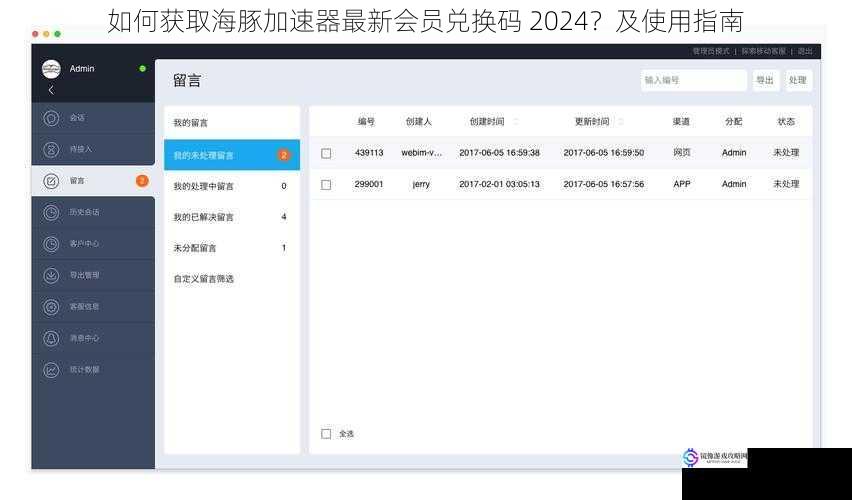Open the 我的留言 filter
The height and width of the screenshot is (500, 852).
(x=232, y=123)
